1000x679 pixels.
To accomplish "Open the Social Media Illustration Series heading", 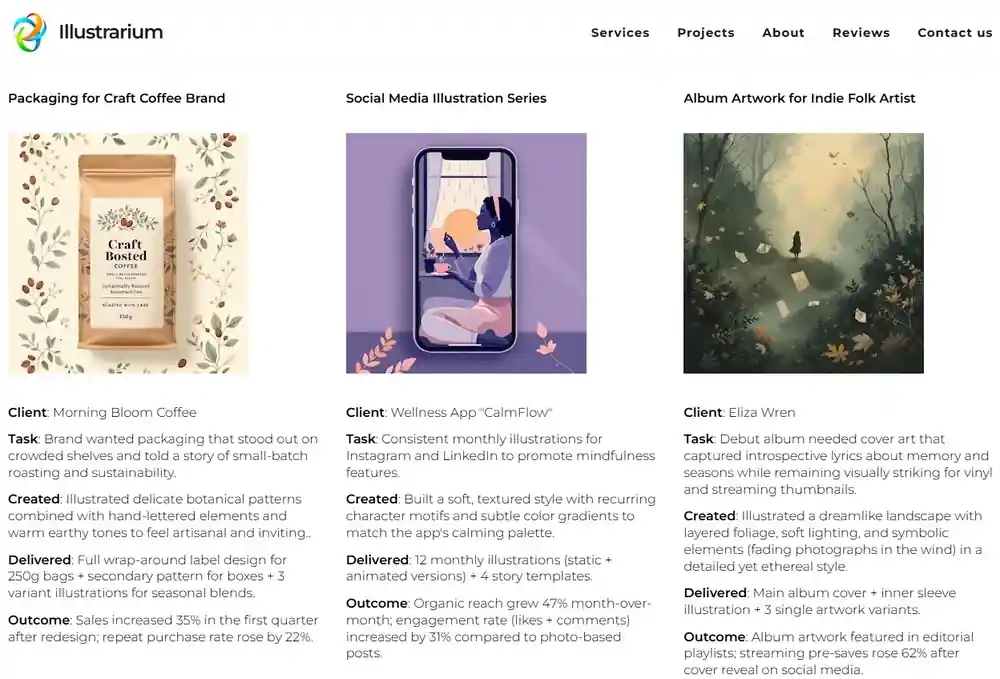I will coord(446,98).
